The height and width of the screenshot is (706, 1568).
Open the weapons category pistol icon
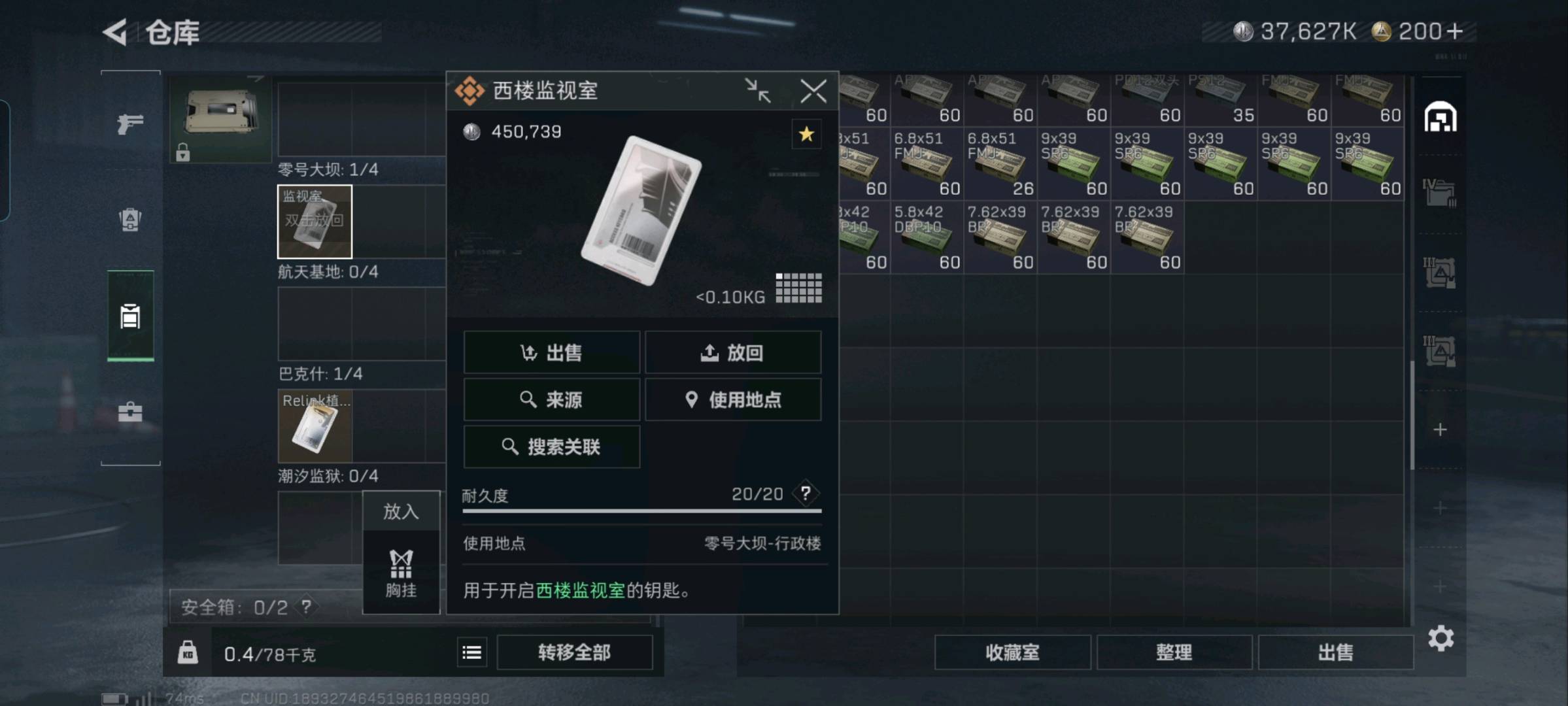[130, 123]
